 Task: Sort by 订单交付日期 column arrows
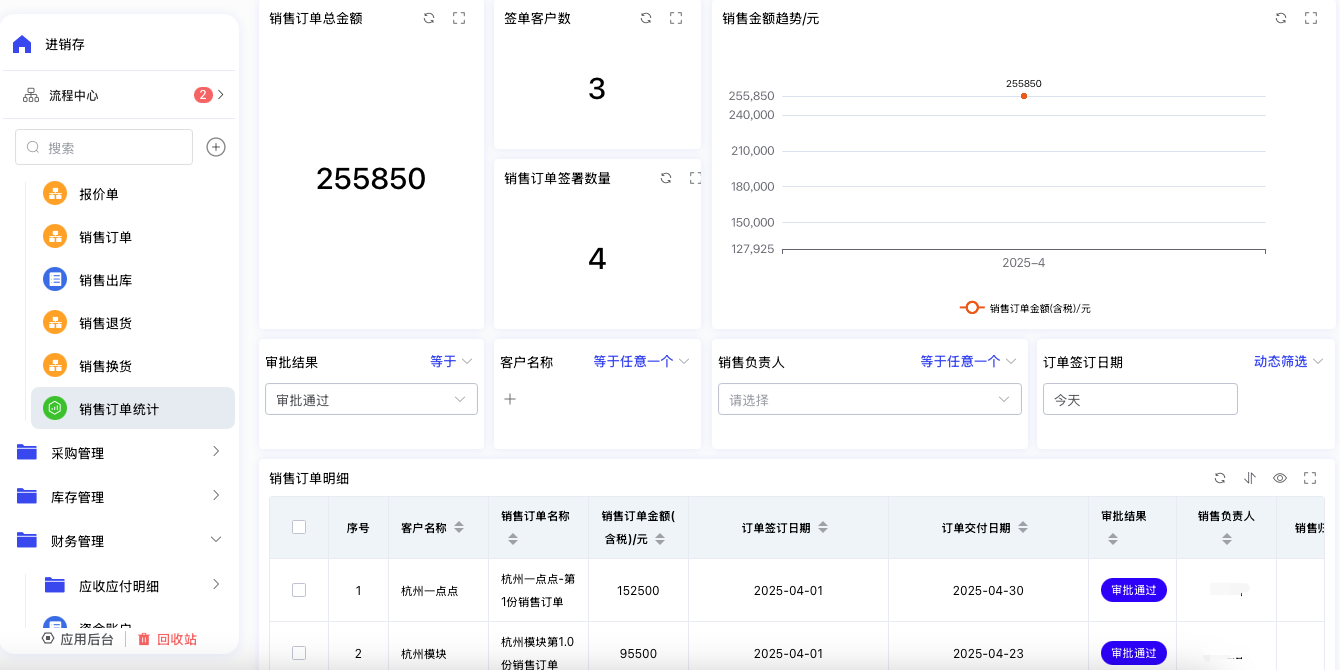1023,527
